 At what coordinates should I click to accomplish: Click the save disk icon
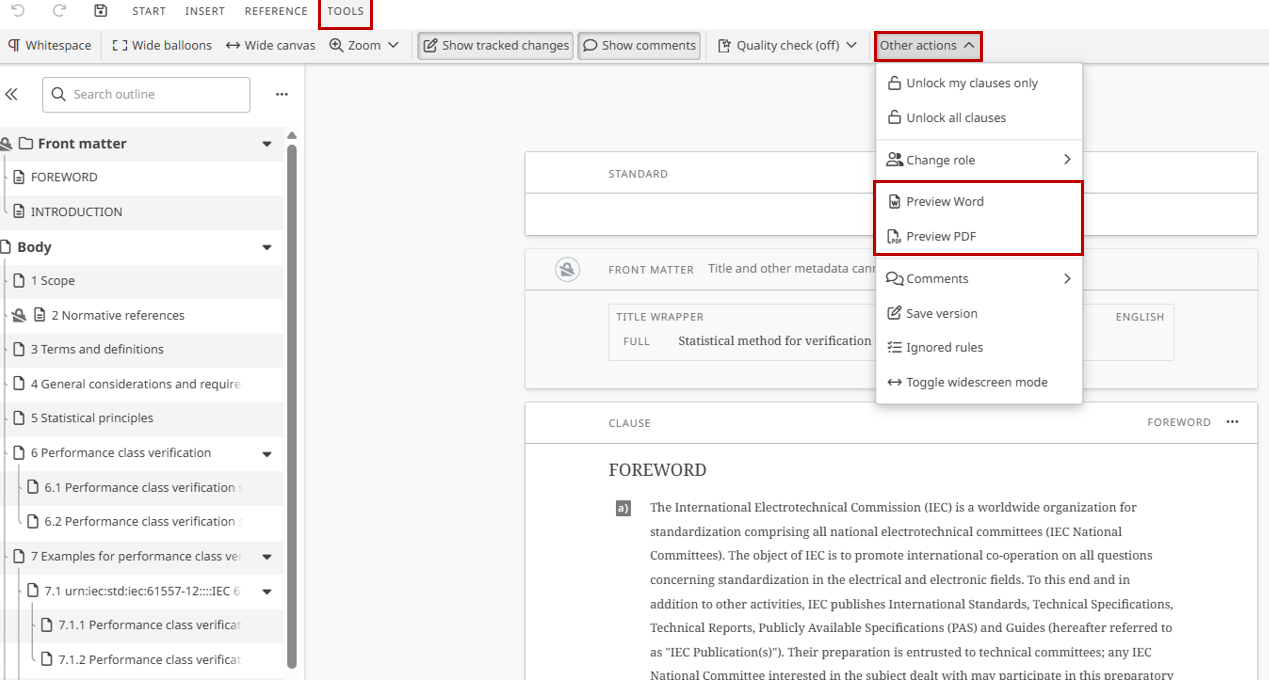pyautogui.click(x=100, y=11)
